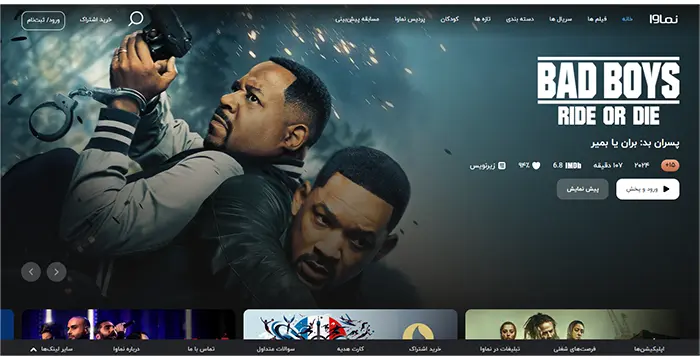Select سریال ها in the navigation
The image size is (700, 360).
560,19
